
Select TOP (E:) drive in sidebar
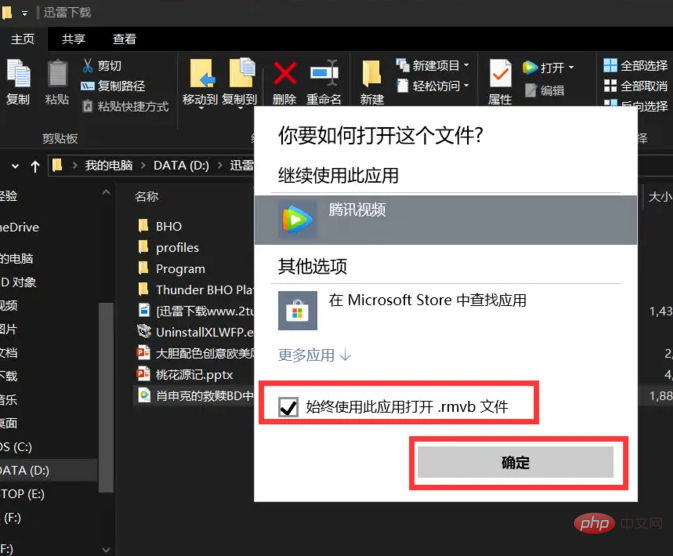[22, 494]
